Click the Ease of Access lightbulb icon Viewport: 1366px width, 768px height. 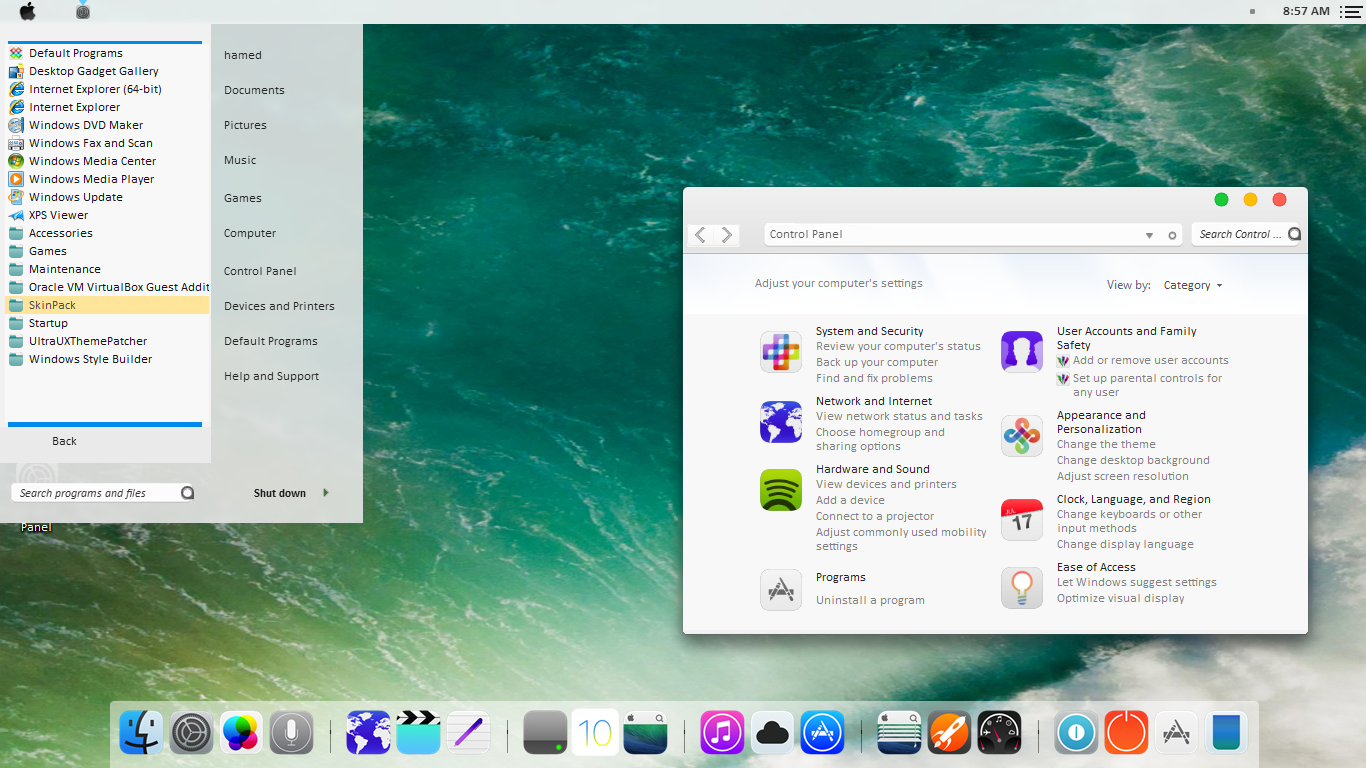point(1022,588)
